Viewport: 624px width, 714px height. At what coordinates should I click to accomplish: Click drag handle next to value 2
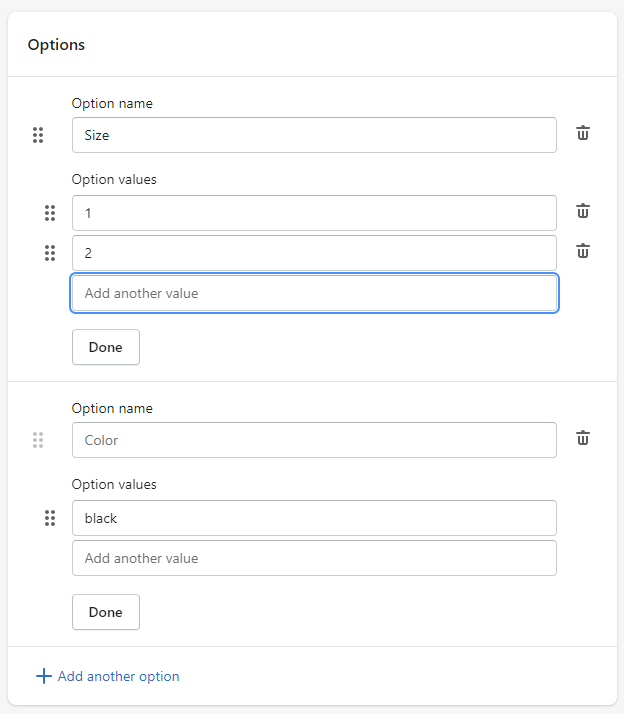pos(50,253)
